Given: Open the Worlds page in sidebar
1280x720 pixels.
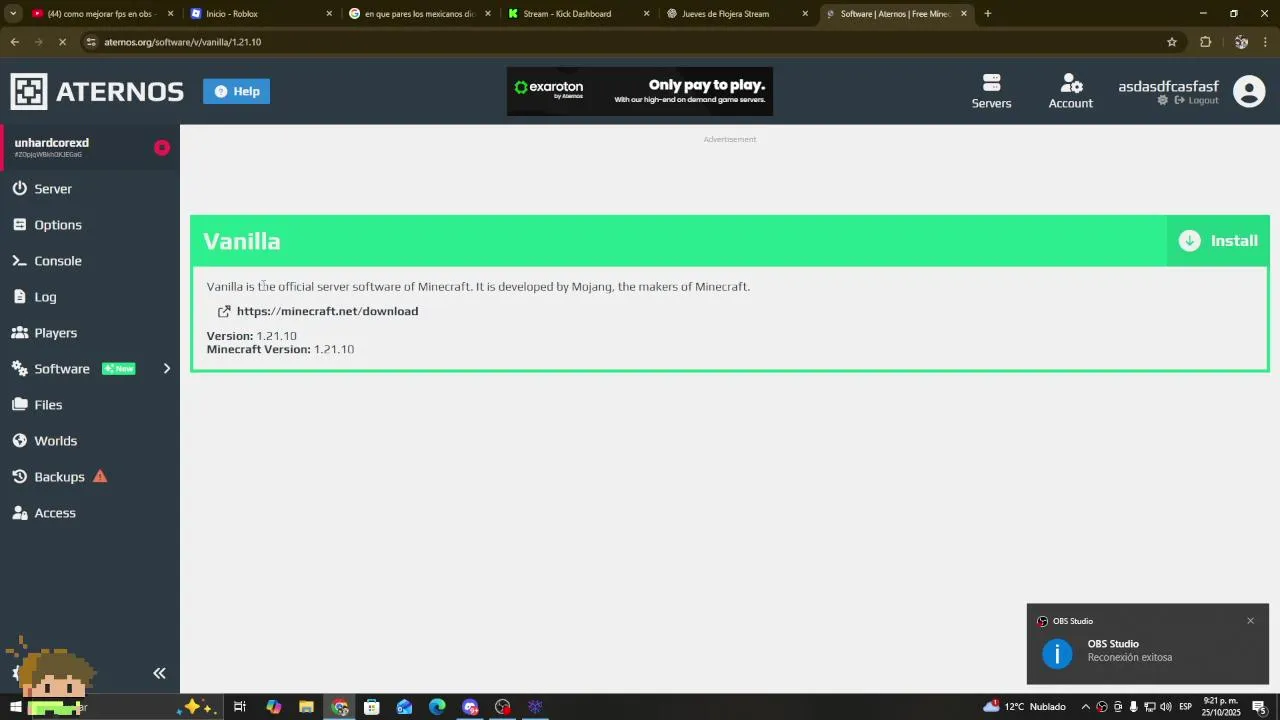Looking at the screenshot, I should coord(55,441).
